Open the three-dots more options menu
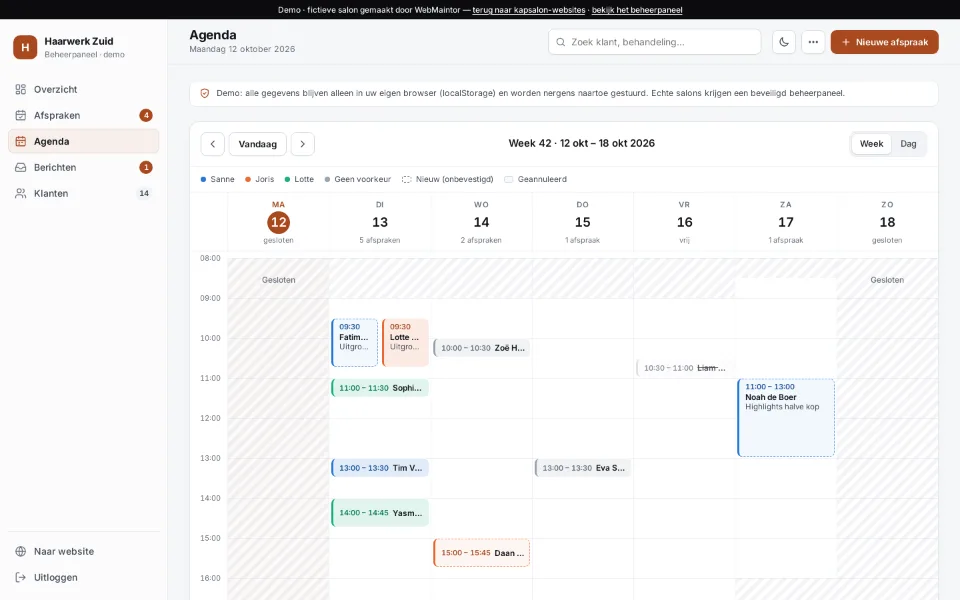Screen dimensions: 960x600 point(813,42)
